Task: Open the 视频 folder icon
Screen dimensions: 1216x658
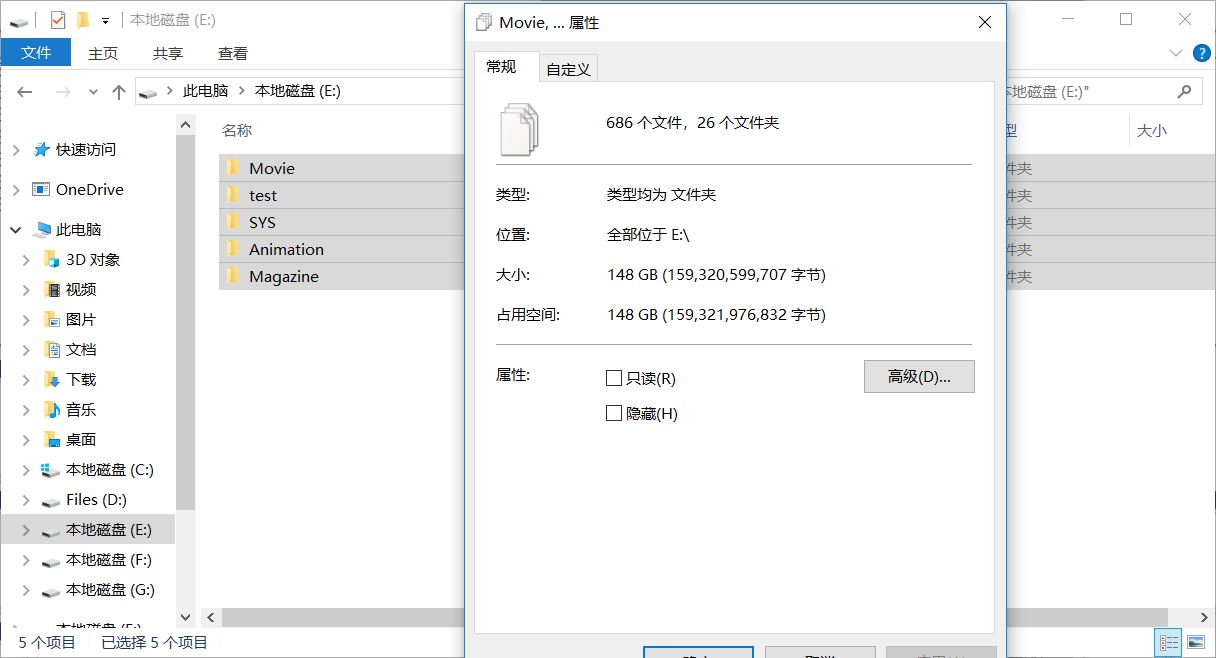Action: tap(51, 289)
